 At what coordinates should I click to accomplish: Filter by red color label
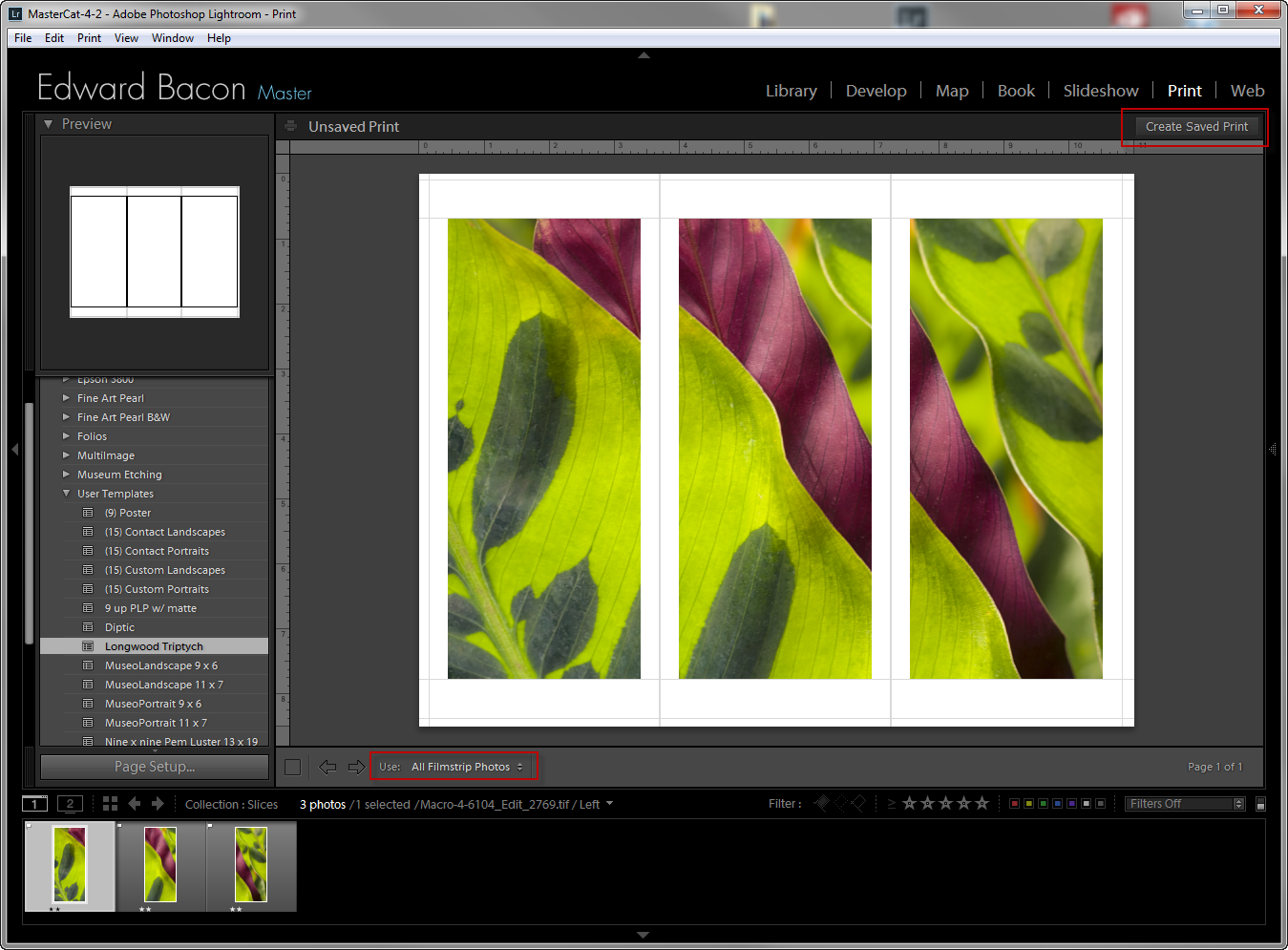[x=1014, y=804]
